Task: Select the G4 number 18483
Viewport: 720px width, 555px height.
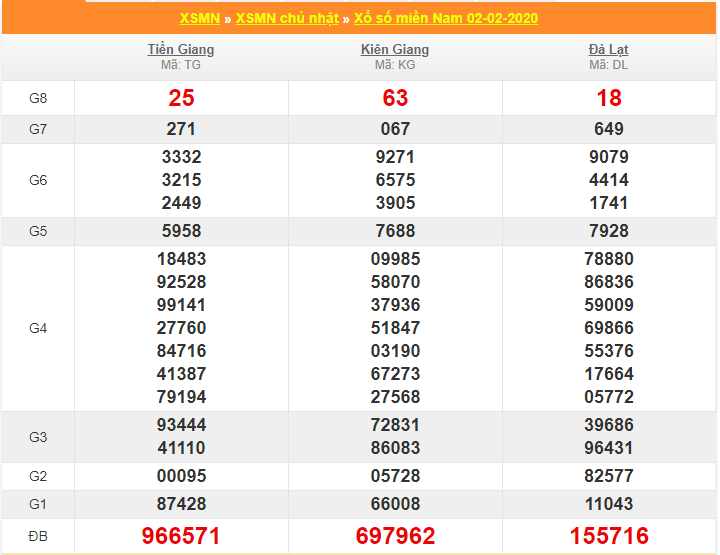Action: pos(181,259)
